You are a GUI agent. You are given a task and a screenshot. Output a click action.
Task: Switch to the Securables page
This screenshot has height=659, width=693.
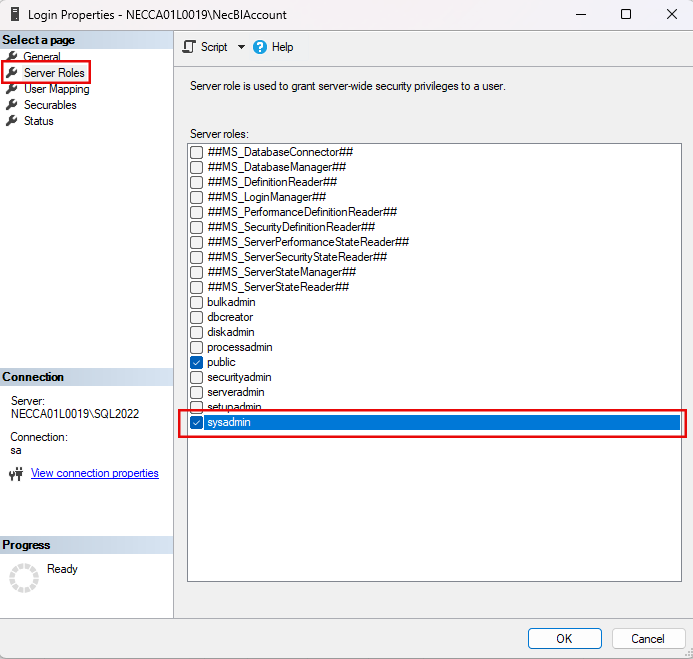pos(50,105)
